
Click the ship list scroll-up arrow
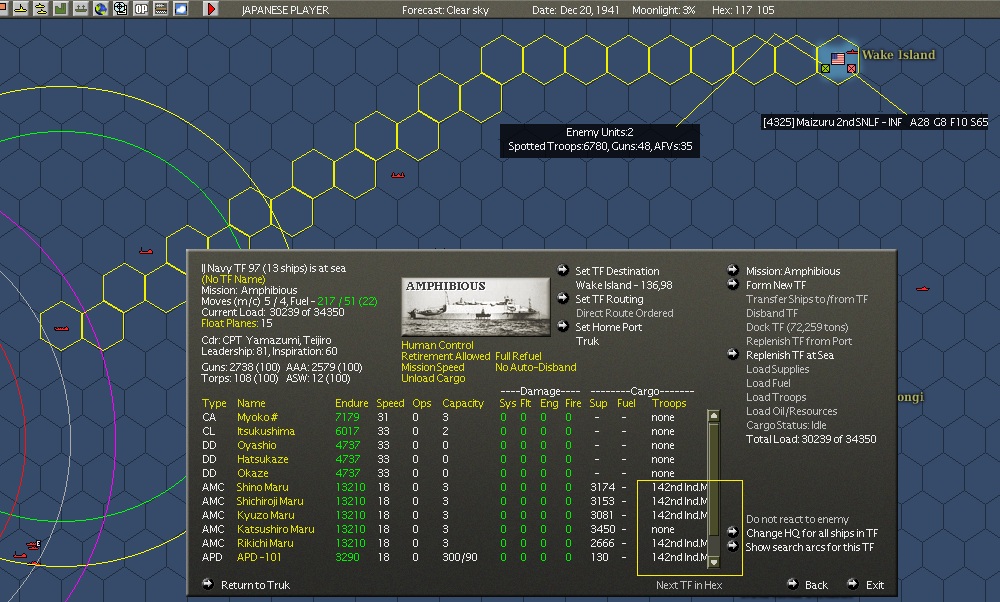(714, 416)
